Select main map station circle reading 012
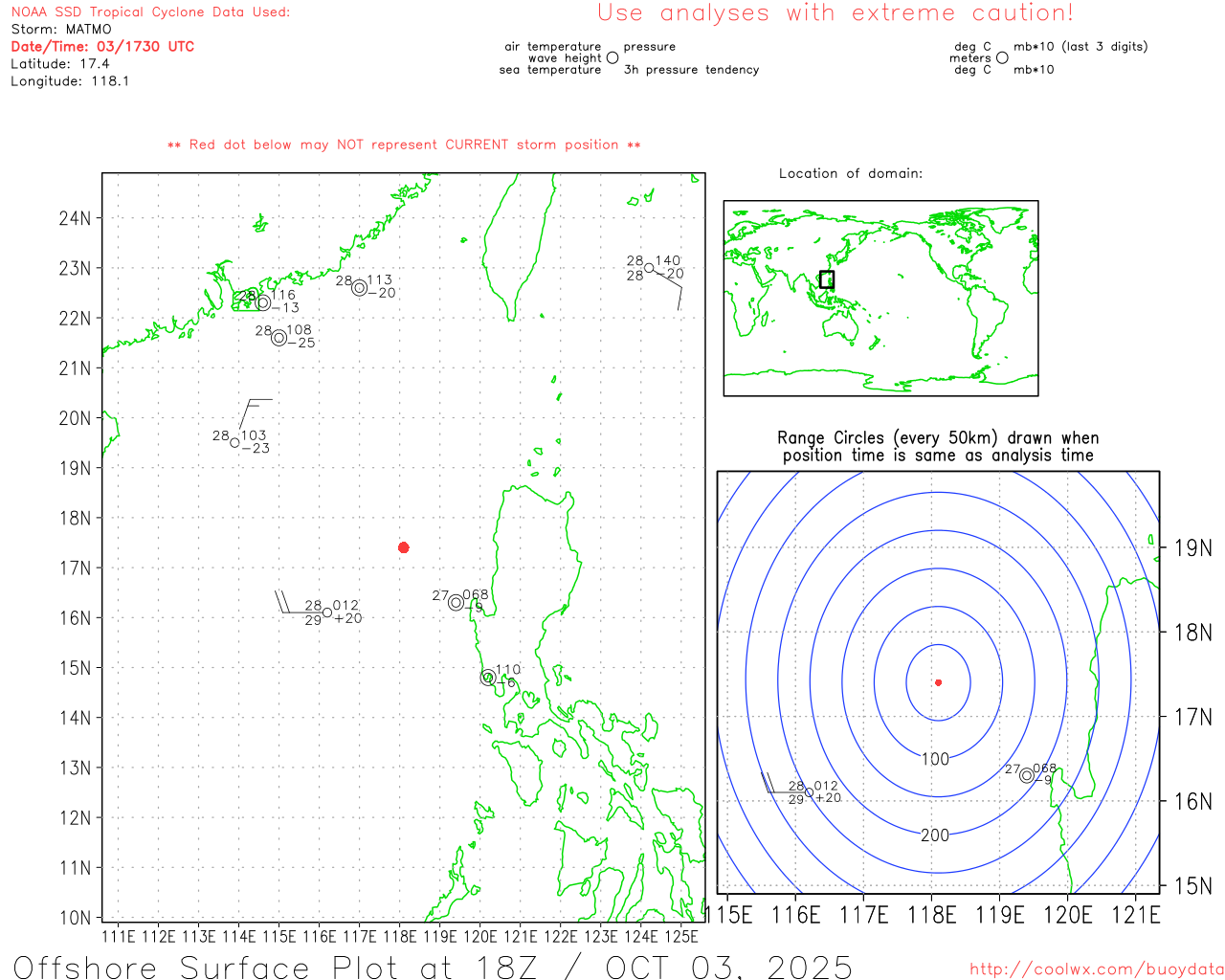Viewport: 1225px width, 980px height. click(327, 612)
